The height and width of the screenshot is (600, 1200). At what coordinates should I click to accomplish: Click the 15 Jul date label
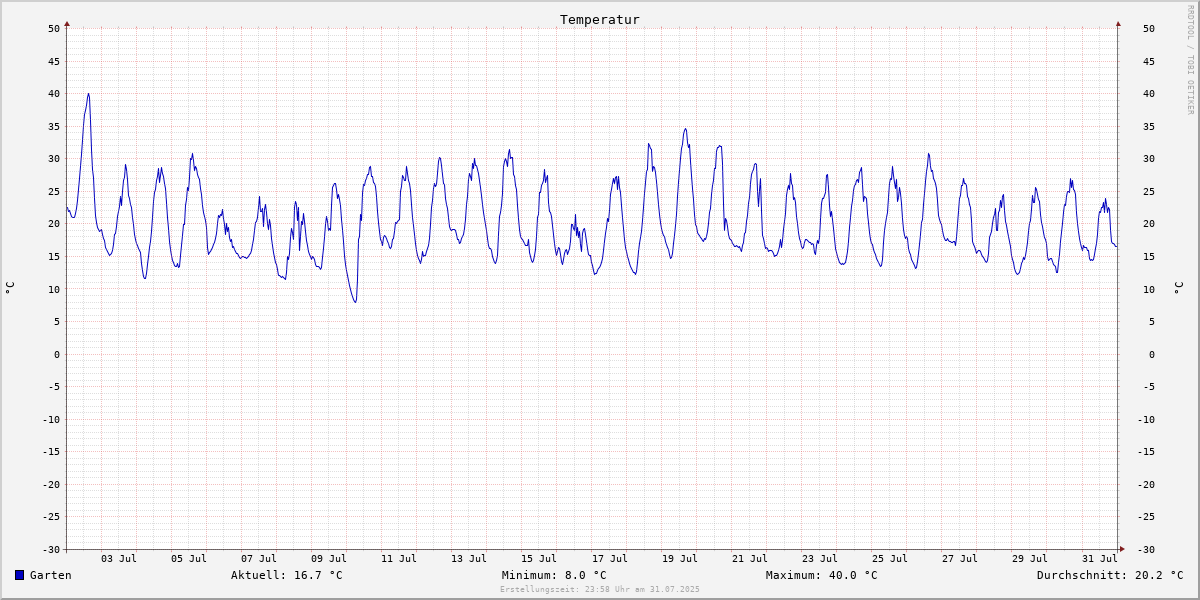coord(539,559)
